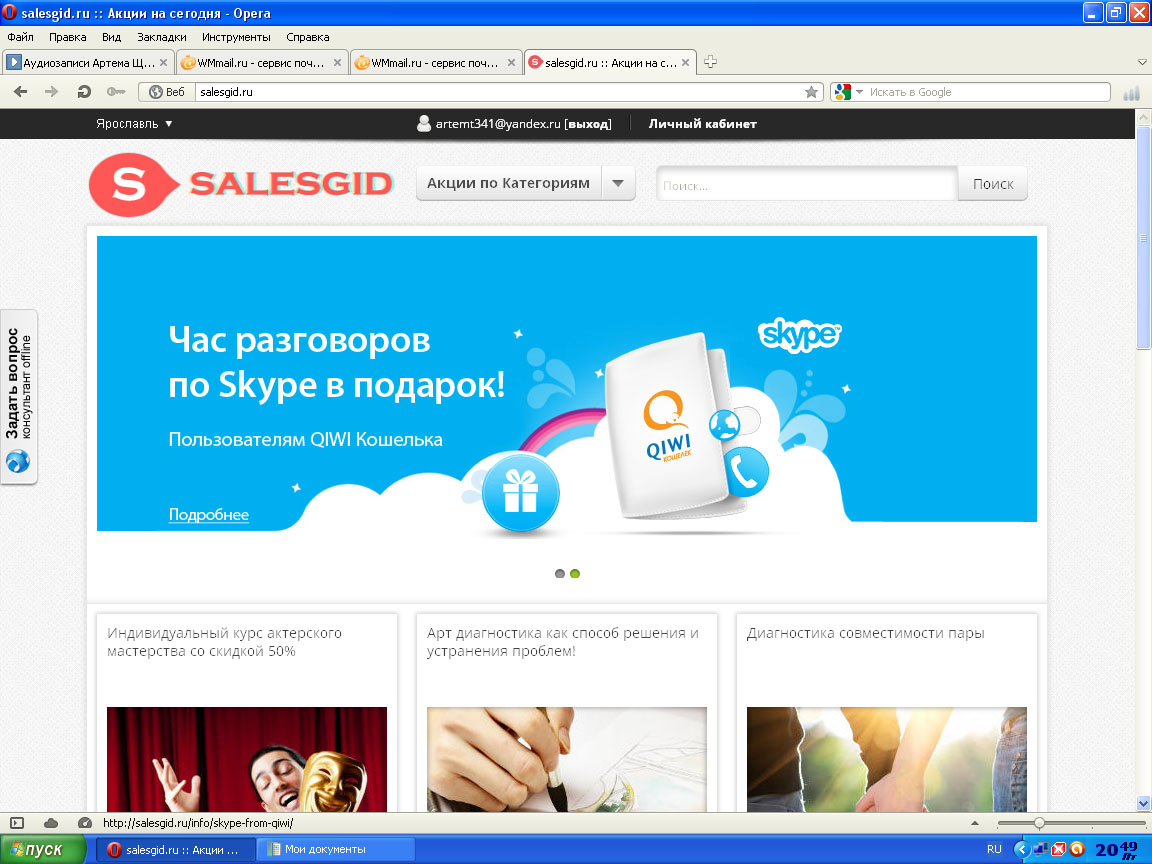1152x864 pixels.
Task: Expand the Ярославль city selector
Action: pyautogui.click(x=134, y=123)
